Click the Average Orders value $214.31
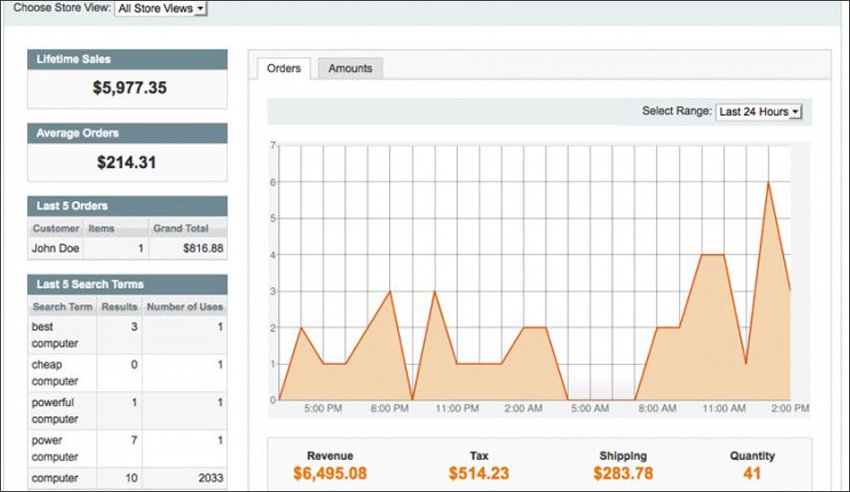The image size is (850, 492). pyautogui.click(x=126, y=162)
